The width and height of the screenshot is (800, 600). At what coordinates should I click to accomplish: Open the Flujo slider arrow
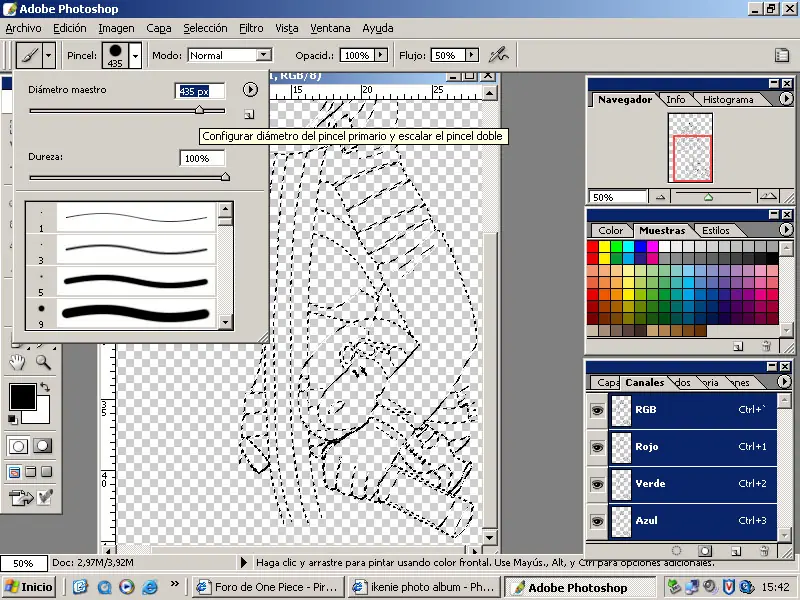(471, 55)
